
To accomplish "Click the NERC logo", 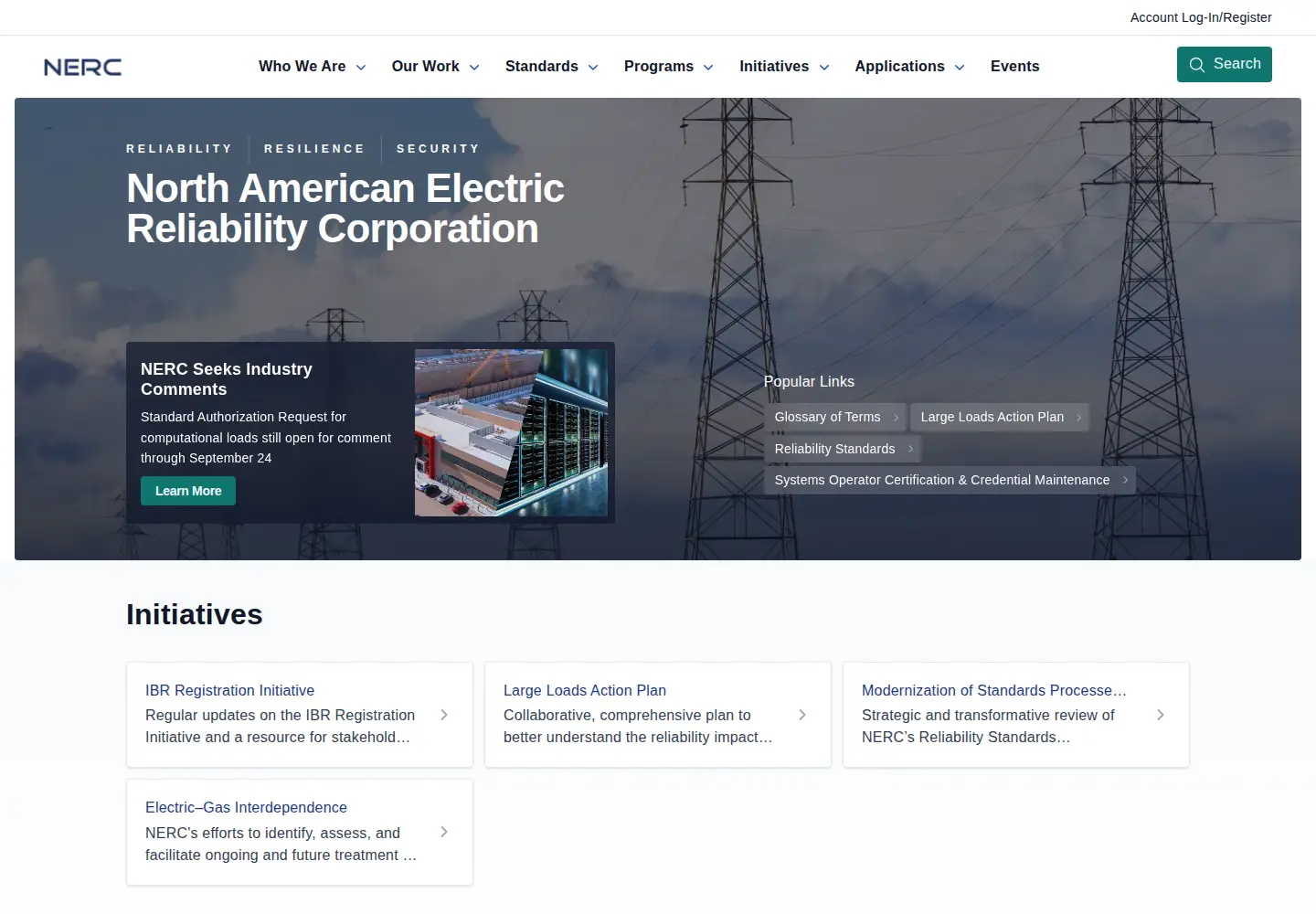I will tap(82, 67).
